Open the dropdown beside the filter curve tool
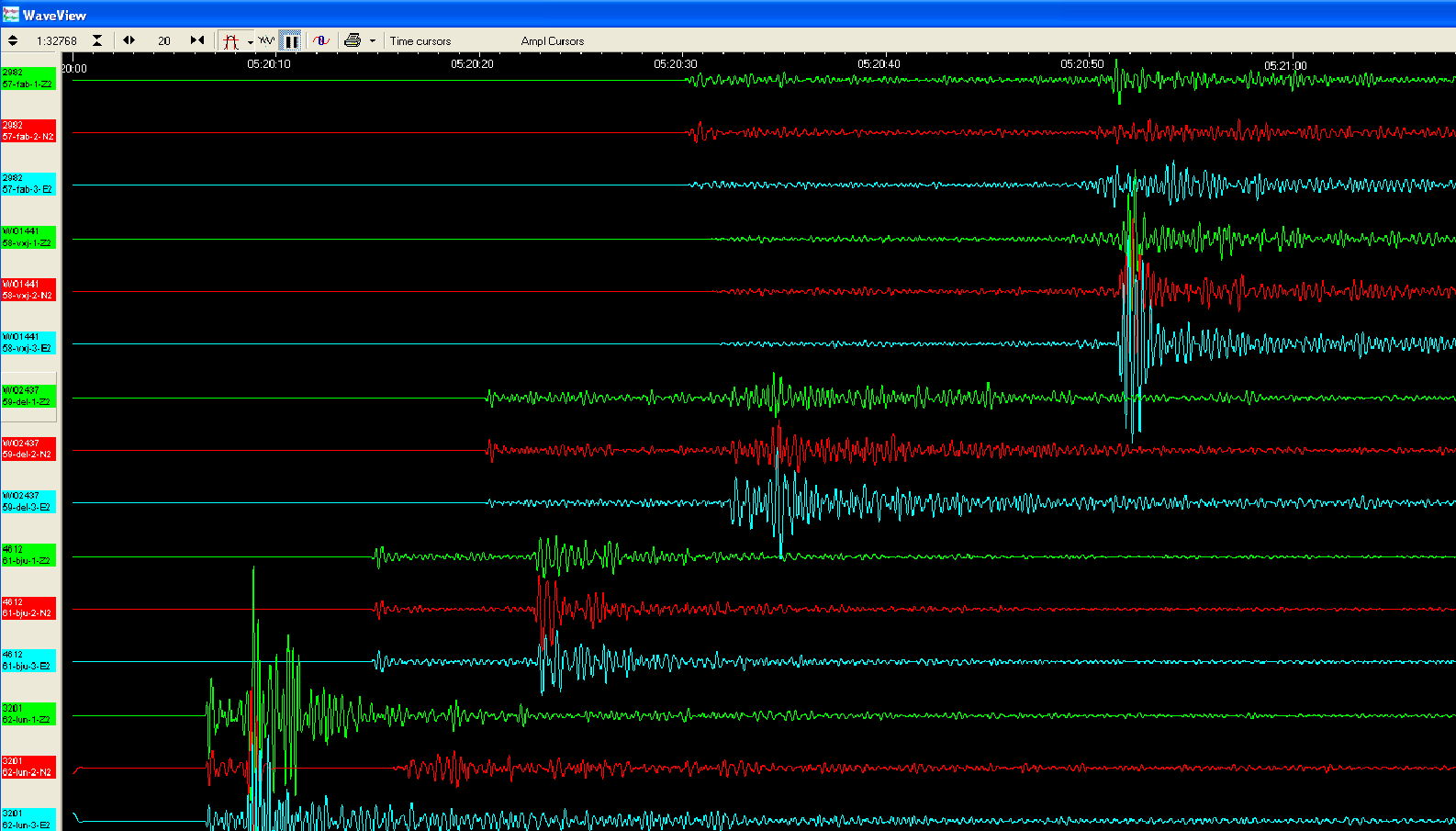This screenshot has width=1456, height=831. pos(250,41)
